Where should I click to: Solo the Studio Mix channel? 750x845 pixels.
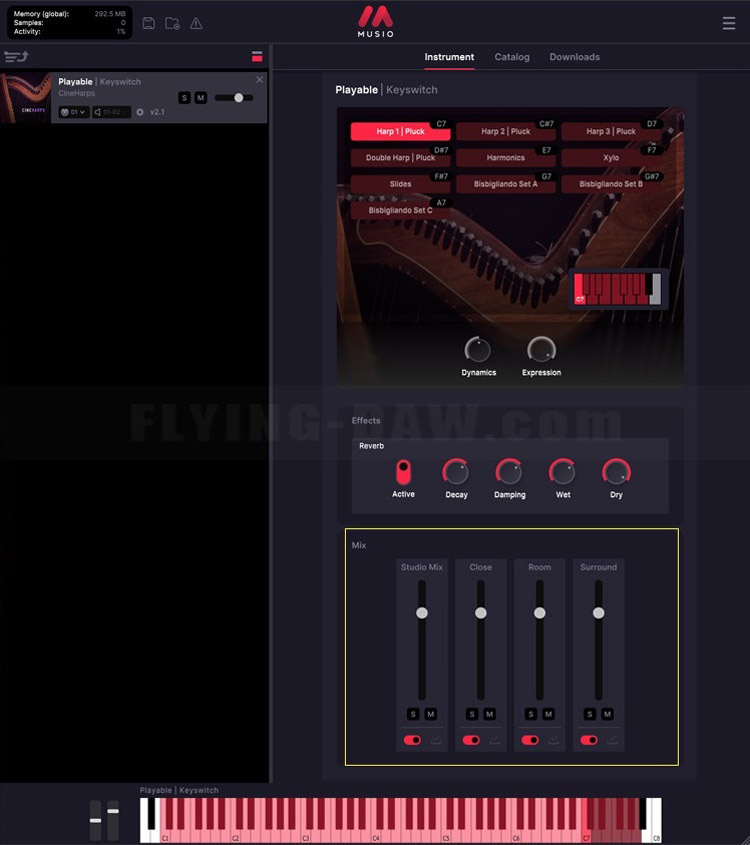[413, 714]
